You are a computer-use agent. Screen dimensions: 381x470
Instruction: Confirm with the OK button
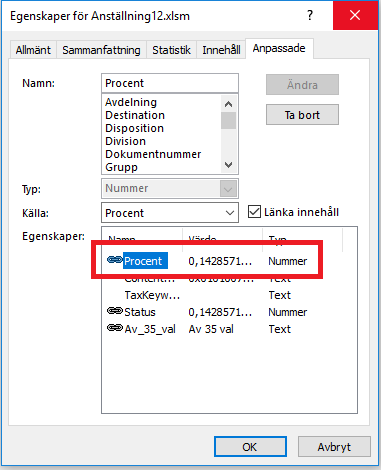point(250,447)
